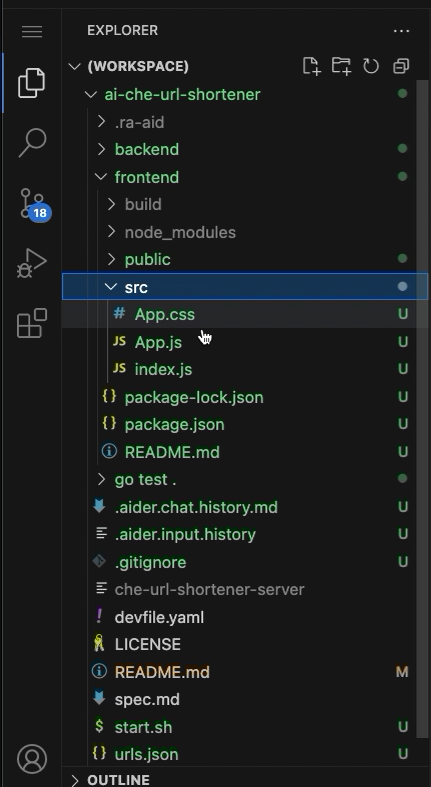This screenshot has height=787, width=431.
Task: Click the New Folder icon in the Explorer header
Action: (341, 66)
